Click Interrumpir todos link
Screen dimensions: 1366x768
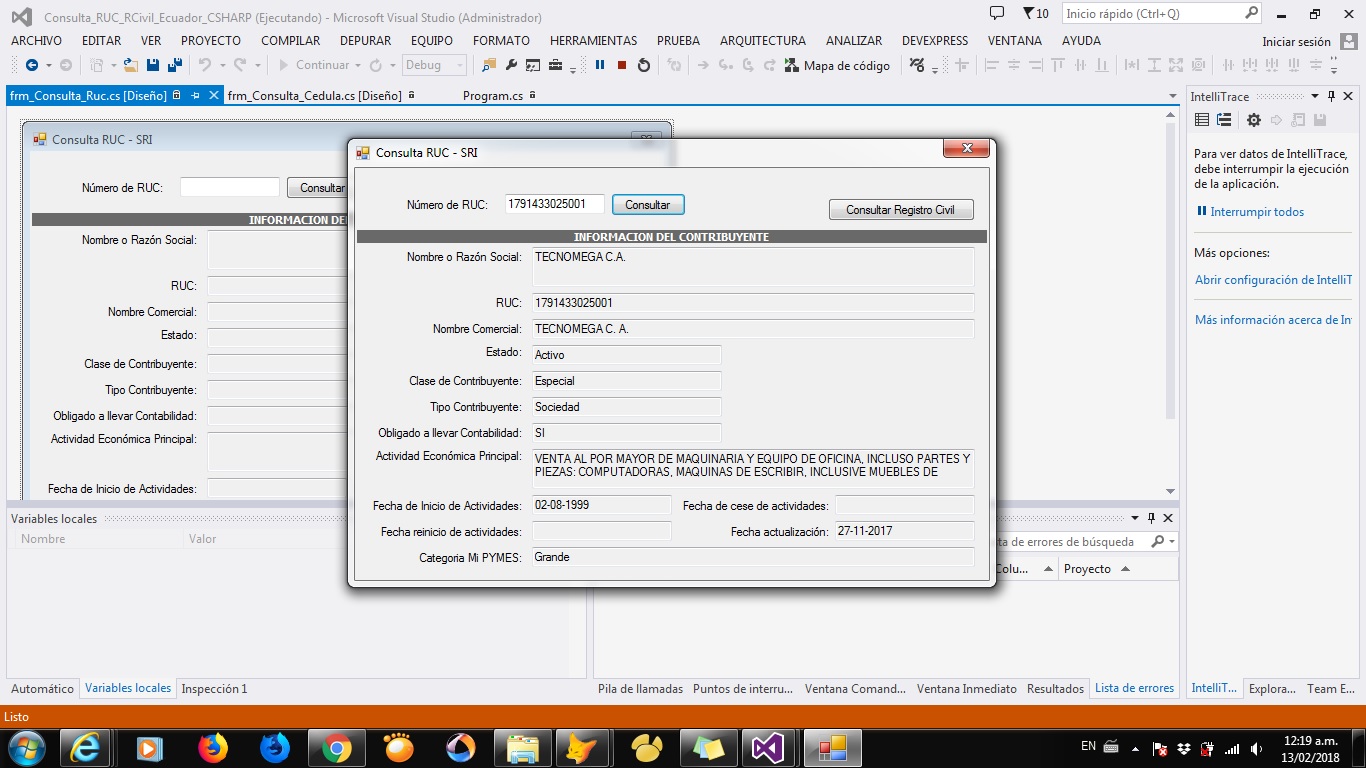(1257, 212)
